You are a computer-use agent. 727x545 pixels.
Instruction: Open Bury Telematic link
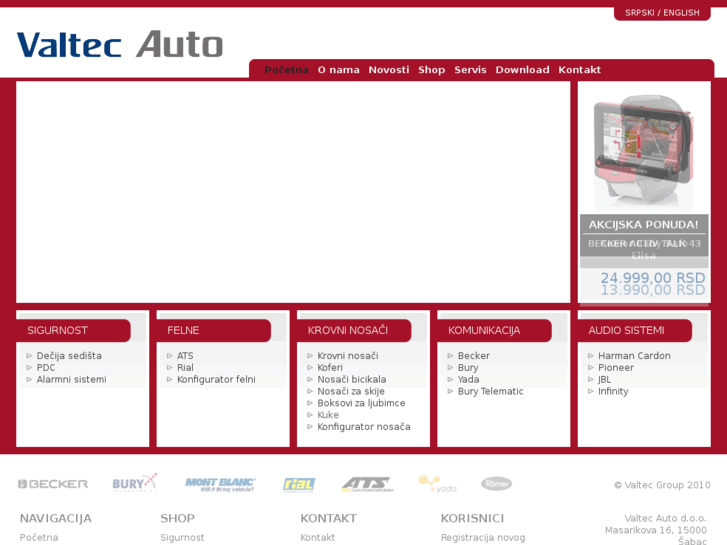pyautogui.click(x=491, y=391)
